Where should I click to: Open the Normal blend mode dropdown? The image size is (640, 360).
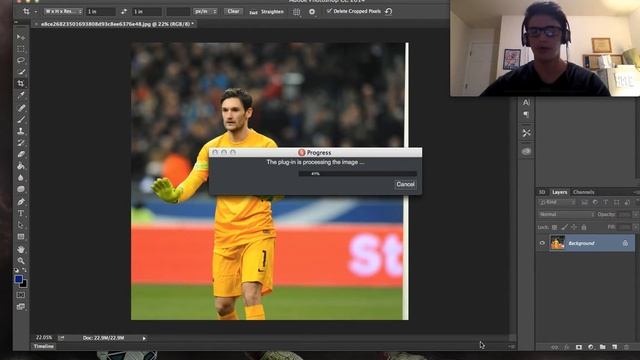pos(566,214)
